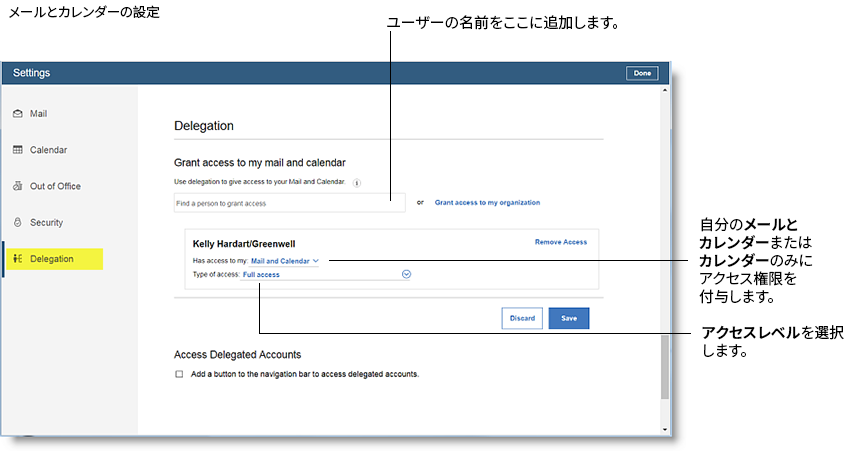Screen dimensions: 860x451
Task: Open the Out of Office settings
Action: pos(55,186)
